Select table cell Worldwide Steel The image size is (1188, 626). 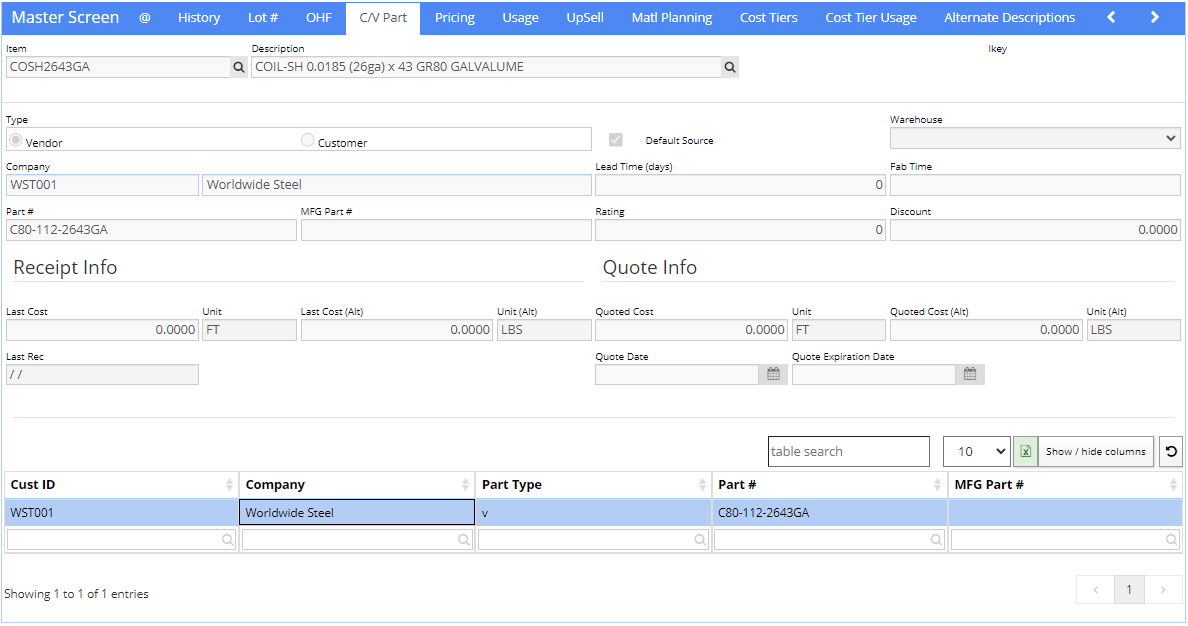pyautogui.click(x=357, y=513)
